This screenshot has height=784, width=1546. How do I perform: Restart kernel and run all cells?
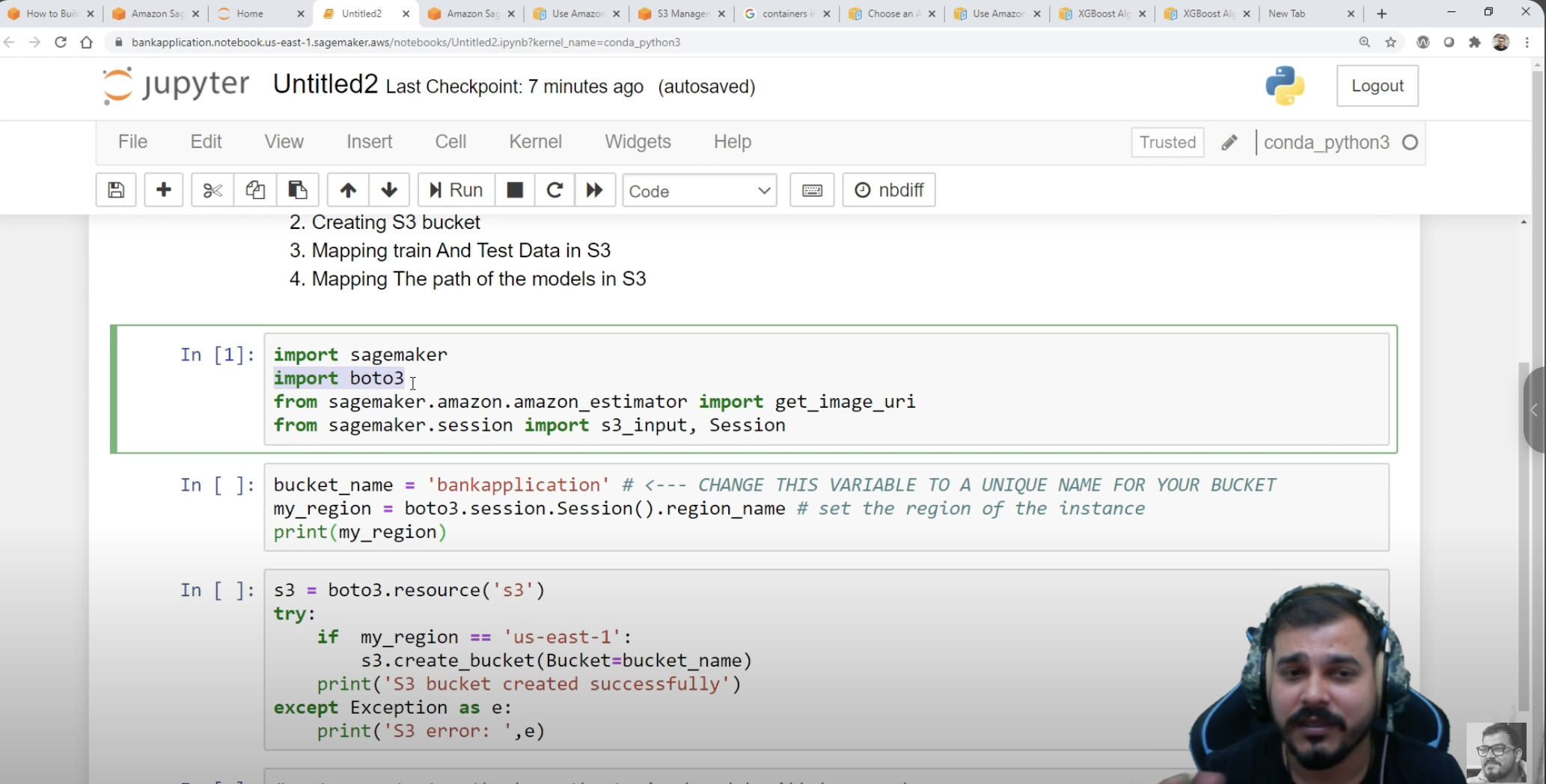coord(594,189)
